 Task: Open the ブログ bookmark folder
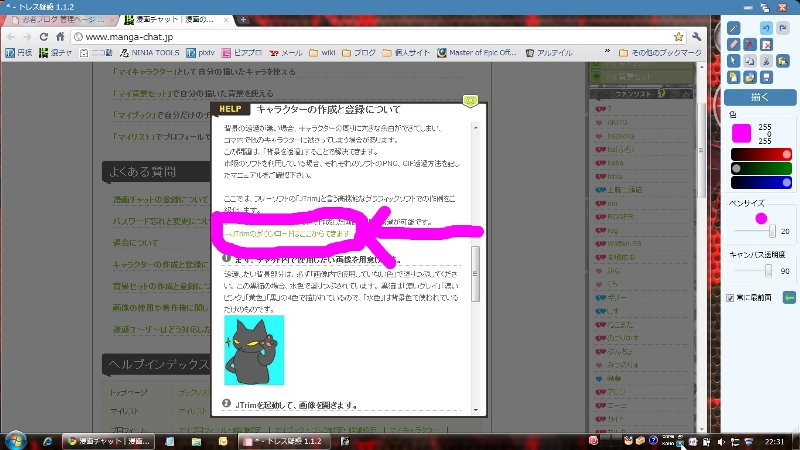359,53
